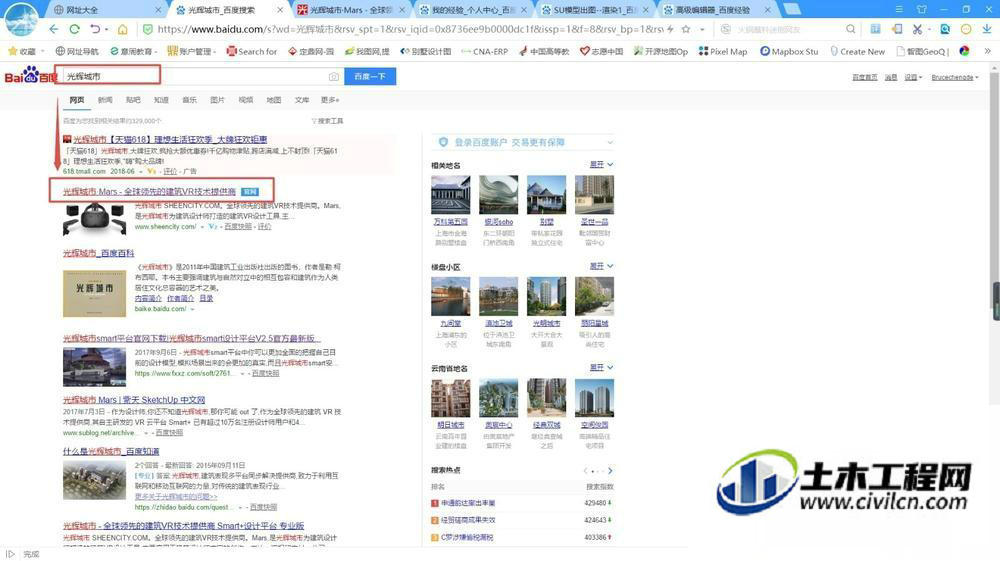Open the Create New bookmark
This screenshot has width=1000, height=561.
click(x=858, y=52)
